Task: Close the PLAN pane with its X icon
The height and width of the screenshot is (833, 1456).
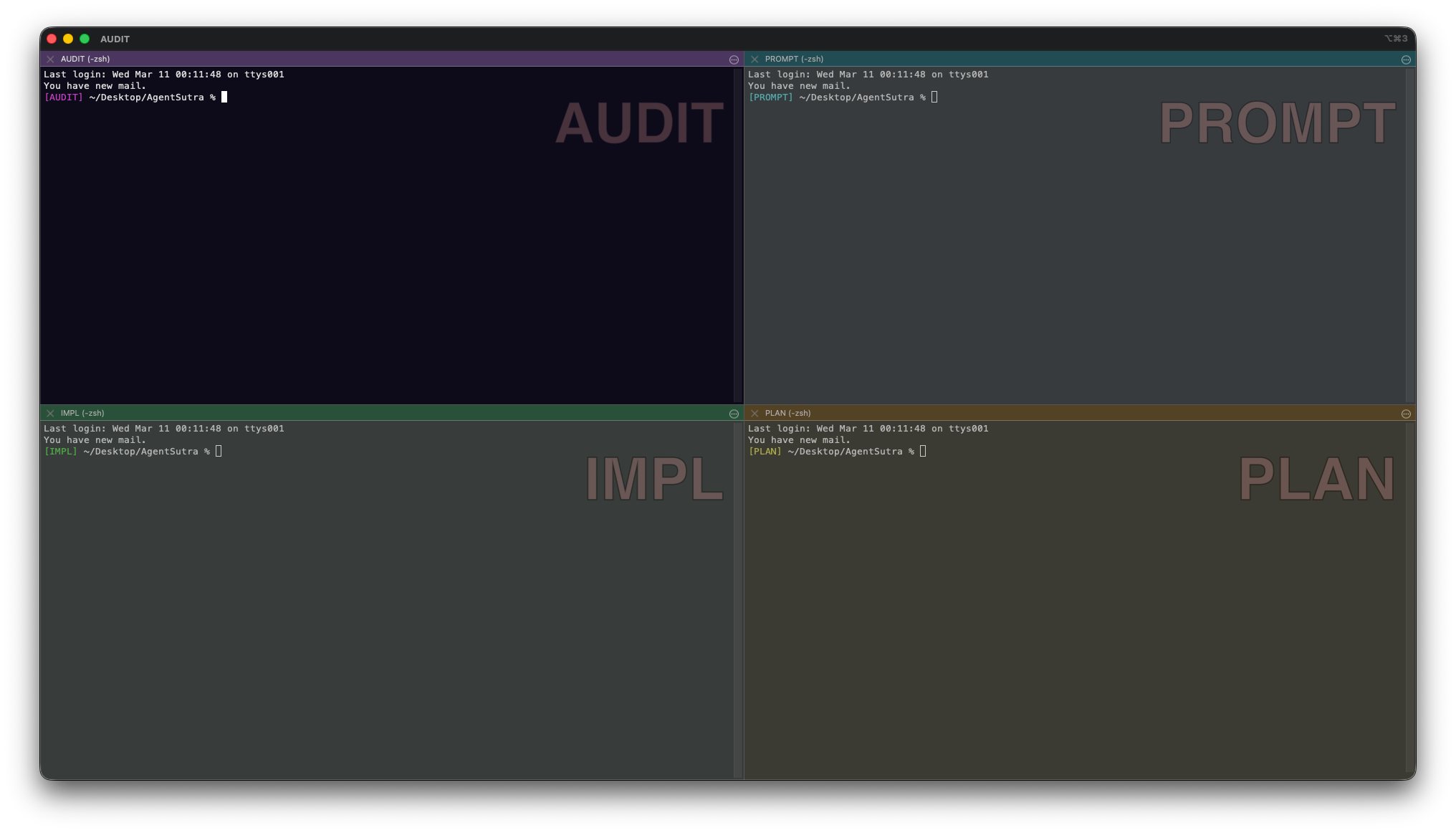Action: [755, 413]
